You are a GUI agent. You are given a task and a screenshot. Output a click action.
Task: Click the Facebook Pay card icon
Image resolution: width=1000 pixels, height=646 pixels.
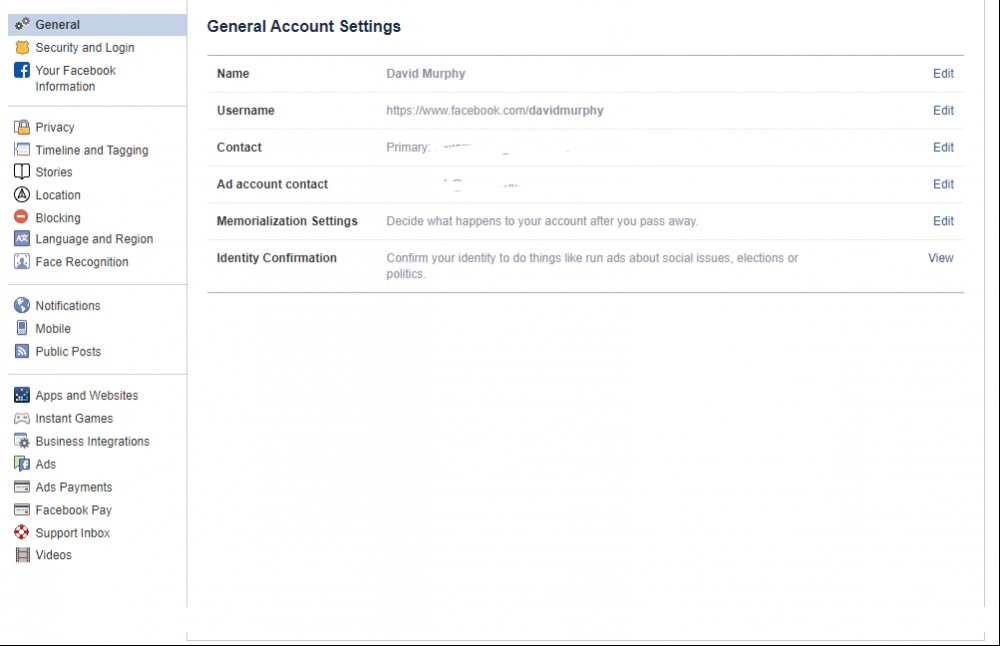[22, 510]
